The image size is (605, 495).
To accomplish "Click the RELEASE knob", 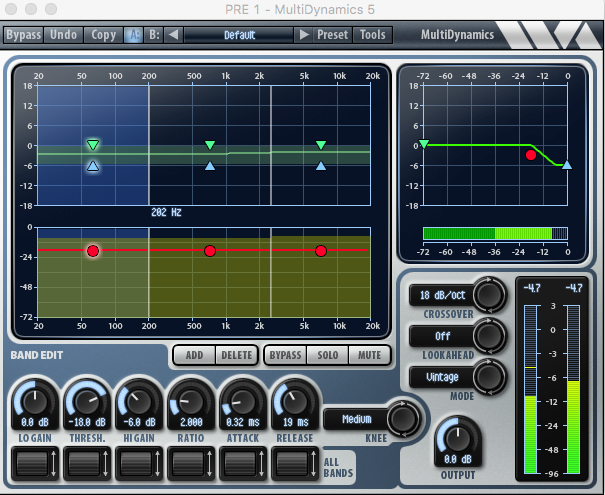I will 295,402.
